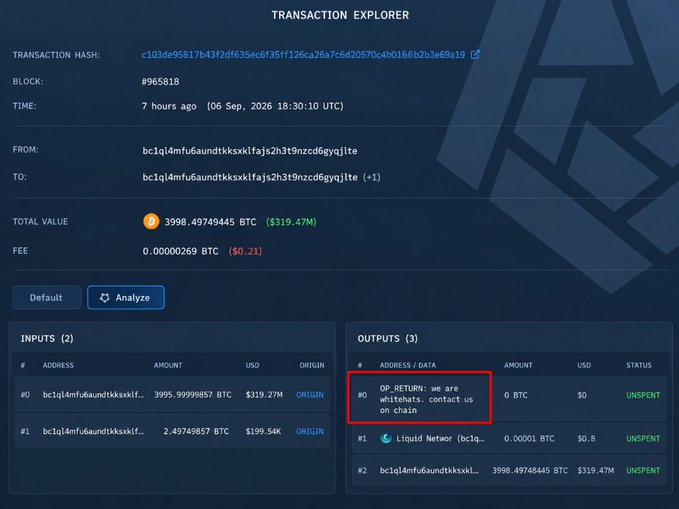
Task: Select block number #965818
Action: tap(160, 81)
